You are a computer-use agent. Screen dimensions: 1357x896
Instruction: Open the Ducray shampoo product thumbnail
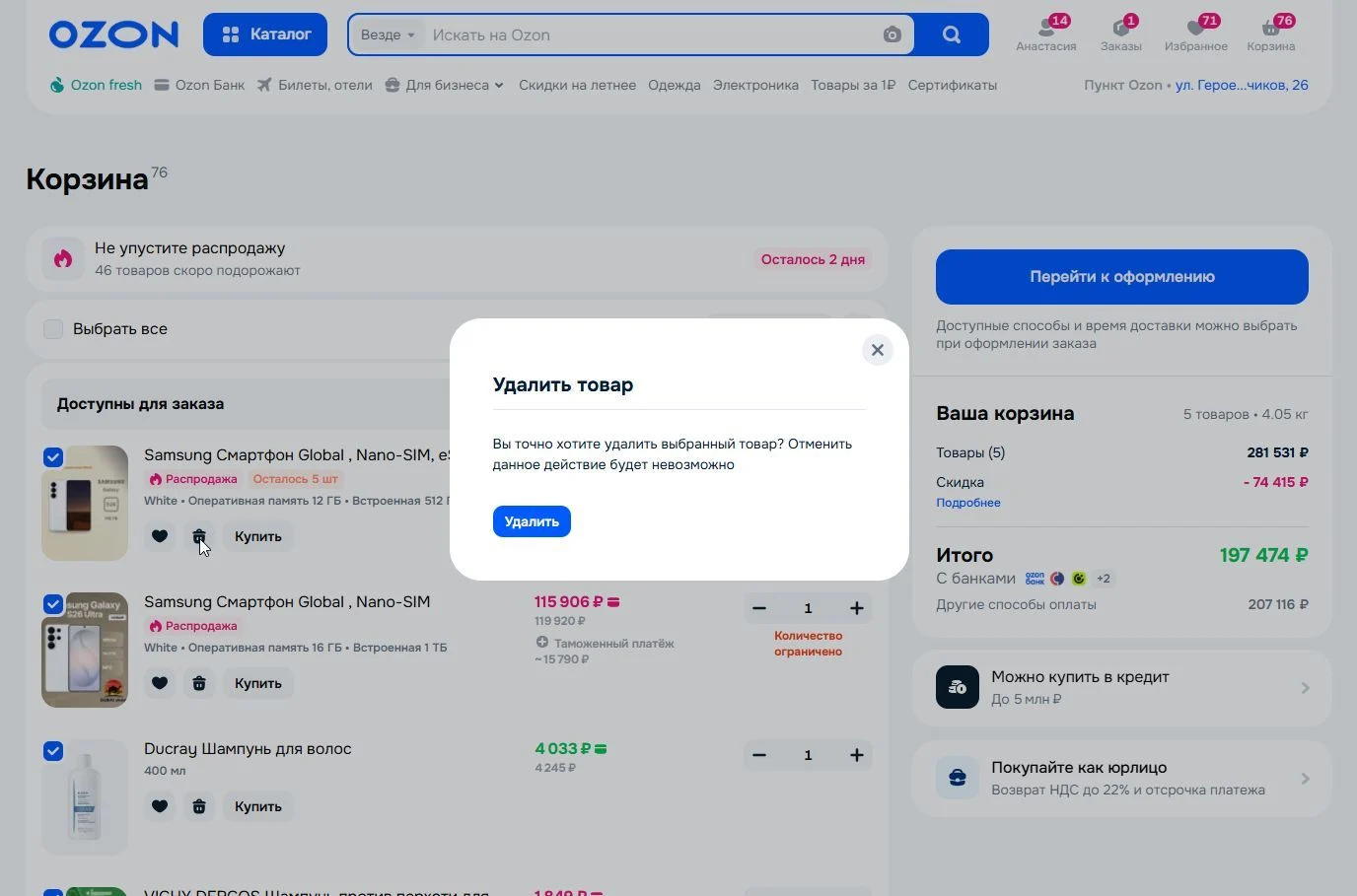point(85,796)
